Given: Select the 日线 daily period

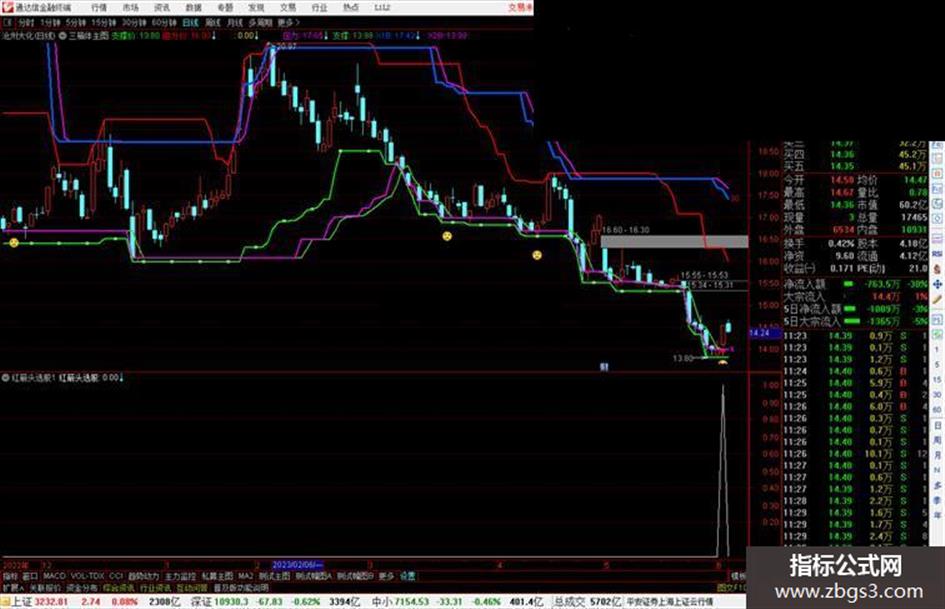Looking at the screenshot, I should pyautogui.click(x=190, y=22).
